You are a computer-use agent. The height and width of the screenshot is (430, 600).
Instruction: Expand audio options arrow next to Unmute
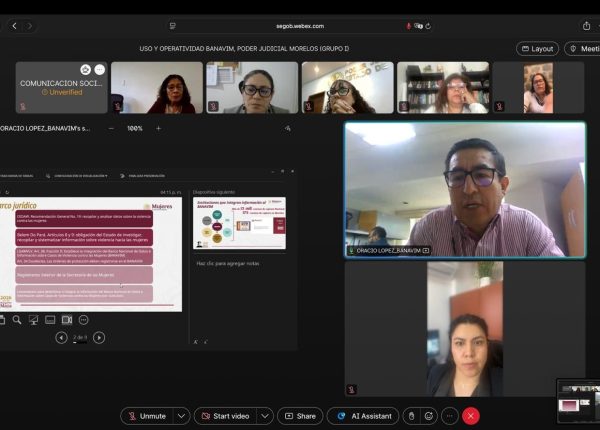181,416
